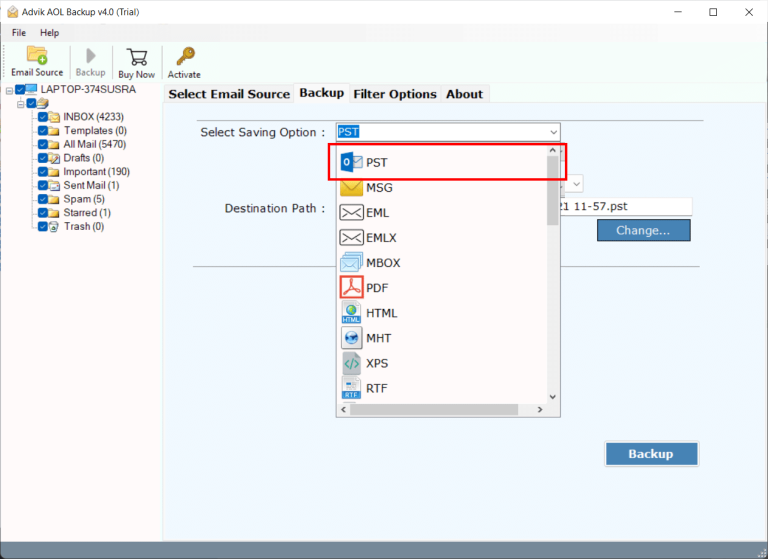Select the MBOX stacked mail icon
768x559 pixels.
[x=351, y=263]
